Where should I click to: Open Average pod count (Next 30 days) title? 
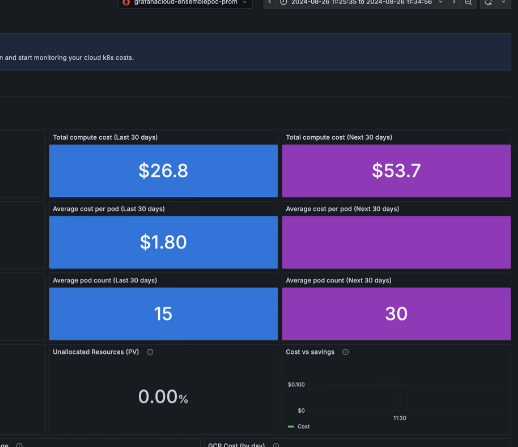338,281
